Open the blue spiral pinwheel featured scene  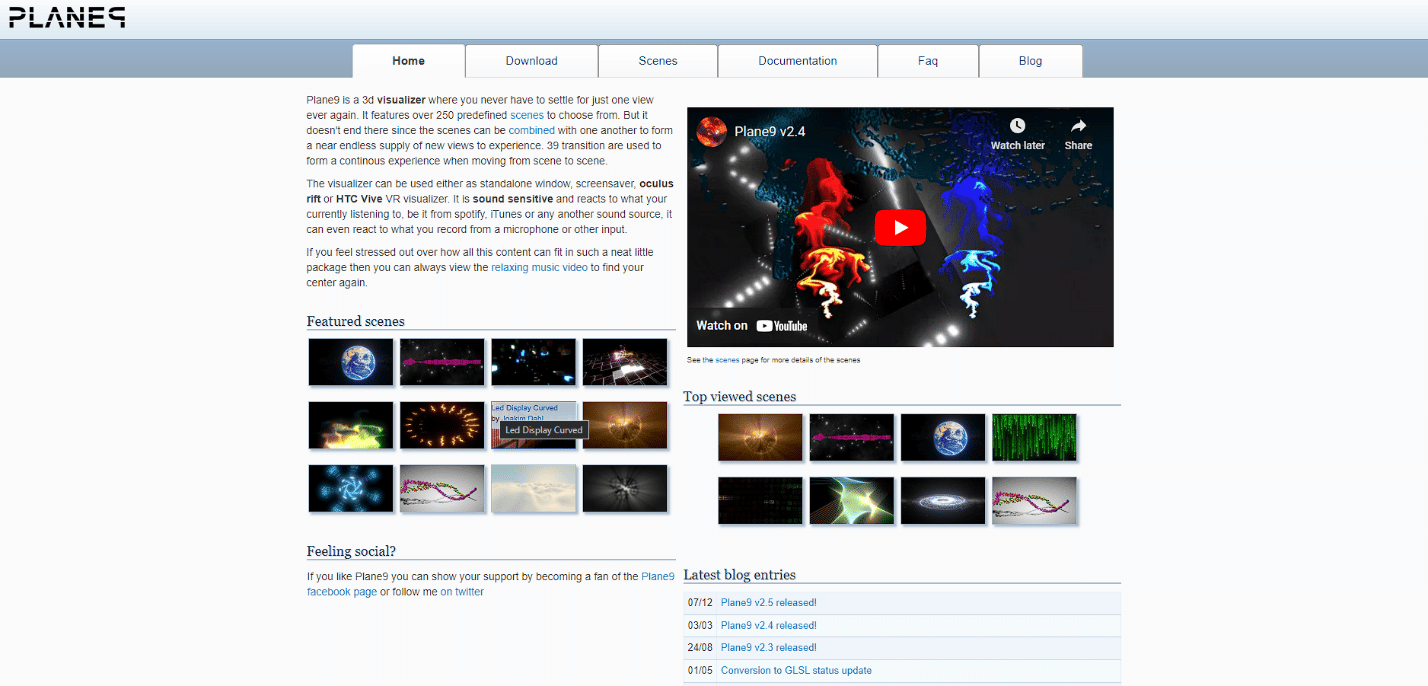point(350,488)
